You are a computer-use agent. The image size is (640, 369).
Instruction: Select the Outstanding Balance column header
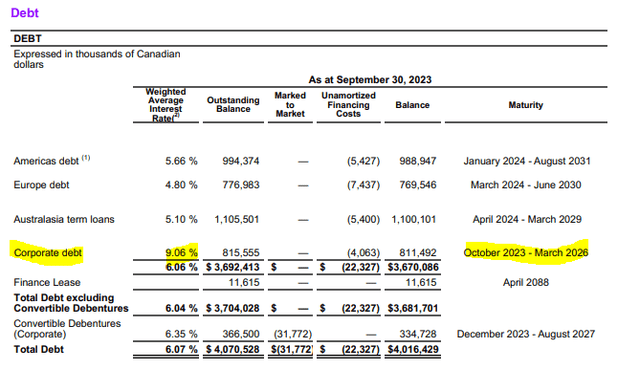[233, 104]
